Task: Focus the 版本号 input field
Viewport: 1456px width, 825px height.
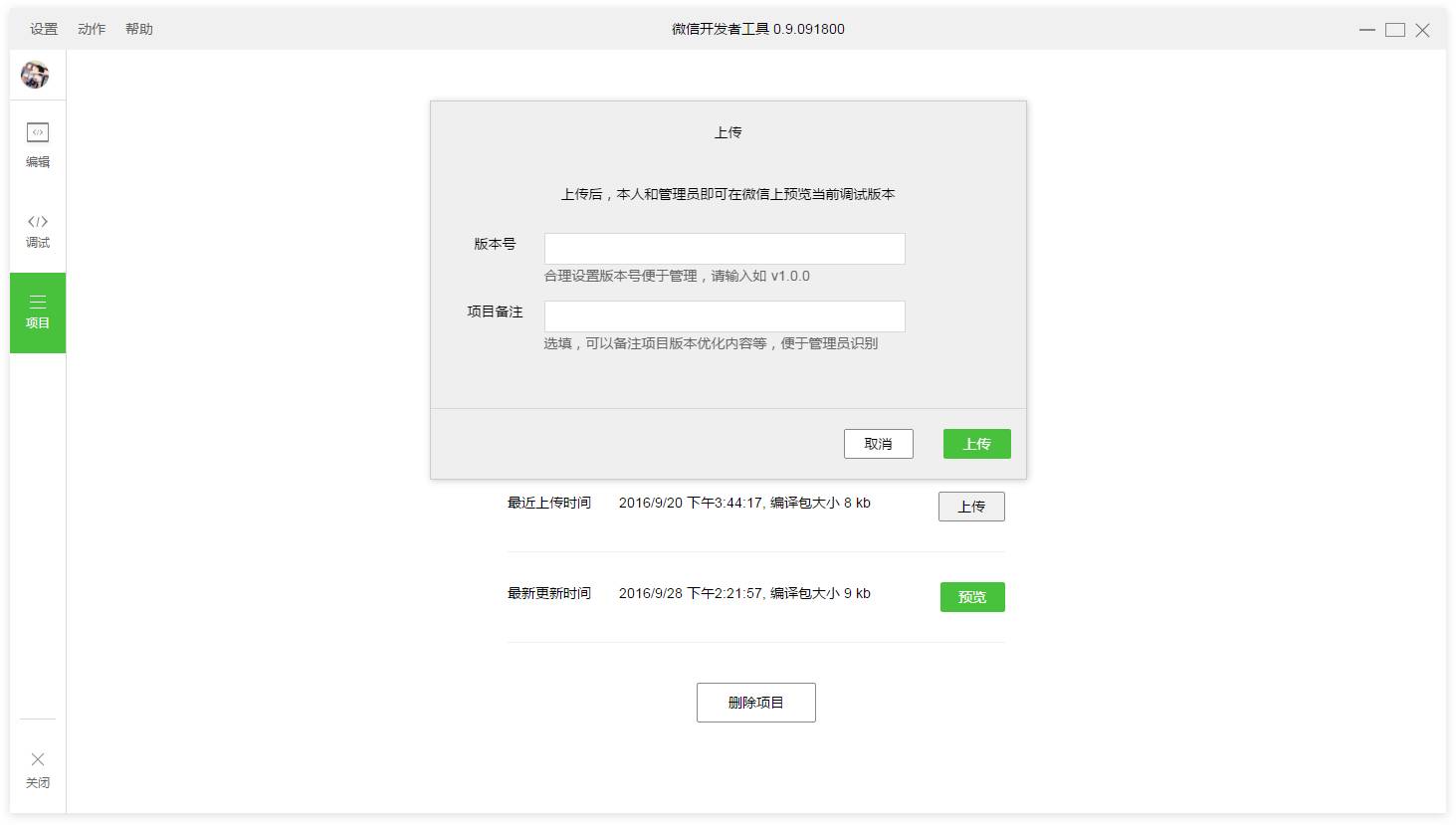Action: (725, 249)
